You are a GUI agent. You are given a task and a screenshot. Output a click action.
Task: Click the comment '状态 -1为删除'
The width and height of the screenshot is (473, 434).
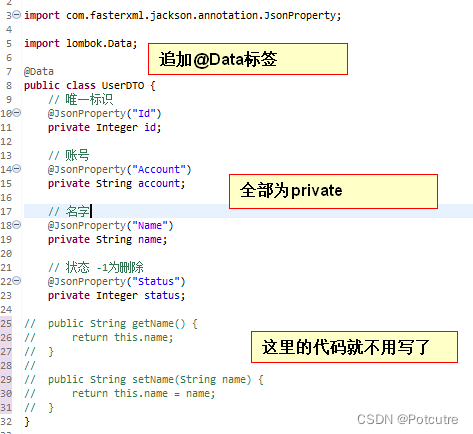(x=104, y=267)
